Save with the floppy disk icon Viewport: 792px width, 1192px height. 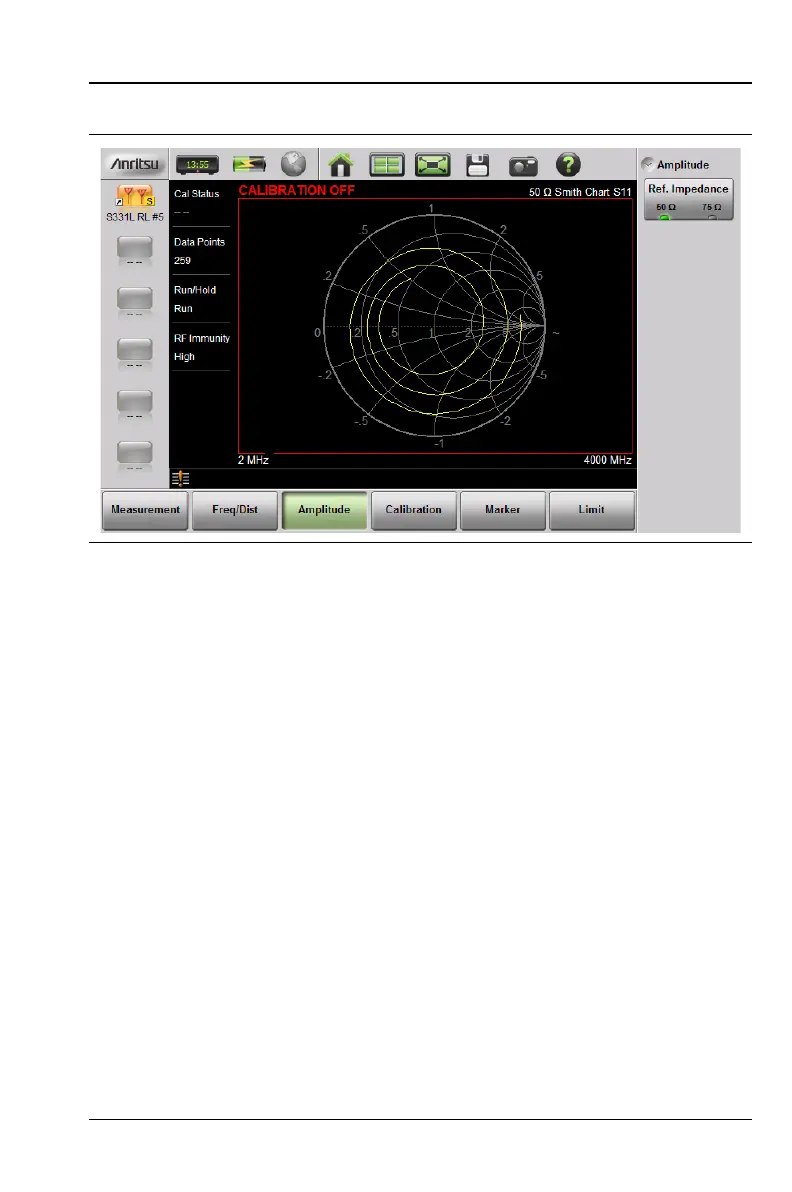(x=477, y=165)
